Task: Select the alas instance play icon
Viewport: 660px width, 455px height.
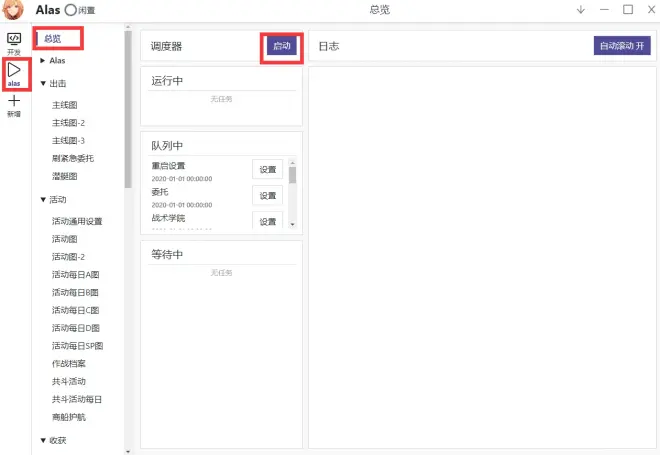Action: pos(14,74)
